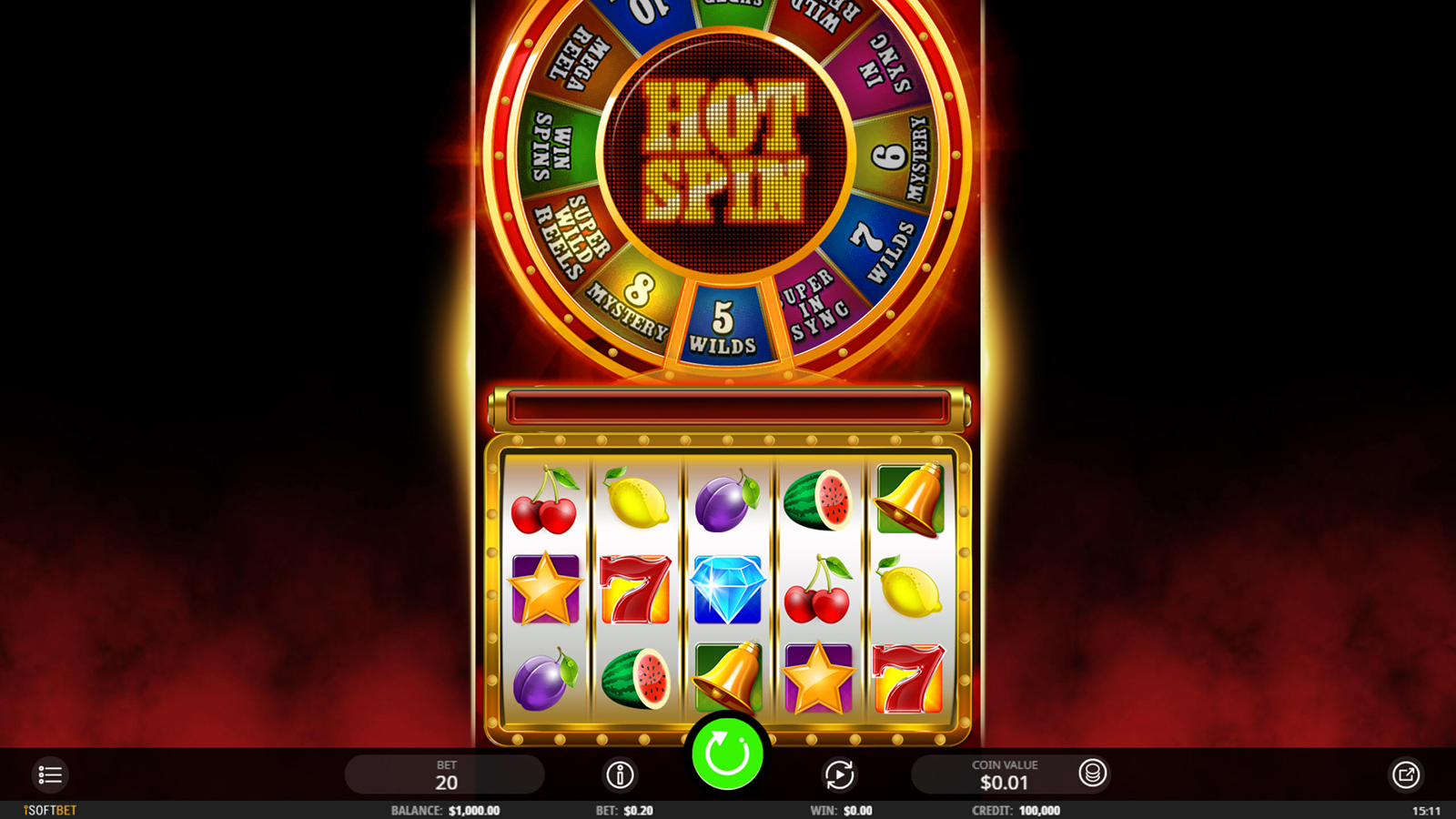
Task: Click the blue diamond symbol
Action: (x=727, y=590)
